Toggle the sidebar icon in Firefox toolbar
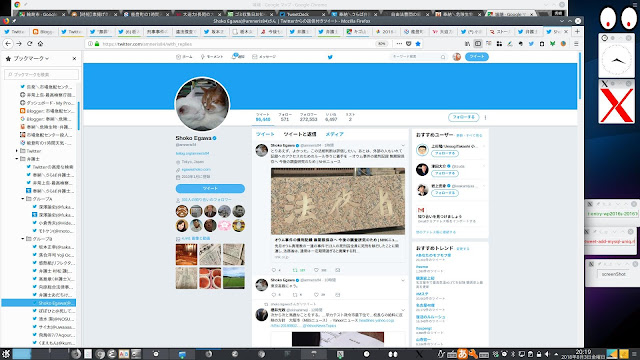Viewport: 640px width, 360px height. [478, 44]
